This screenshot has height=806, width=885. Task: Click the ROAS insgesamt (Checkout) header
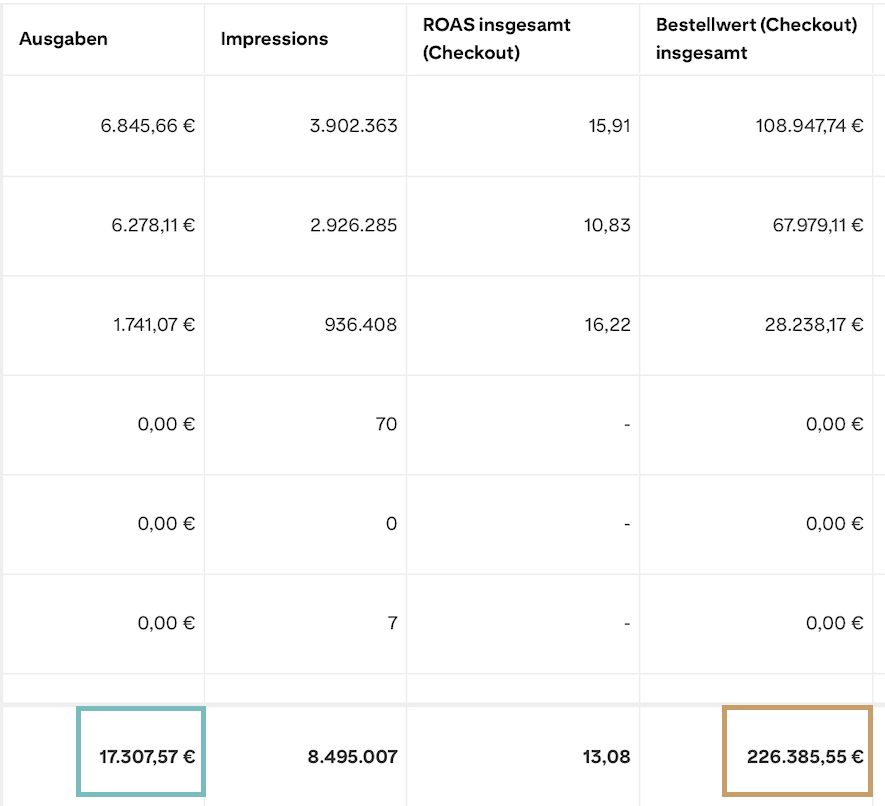(x=497, y=39)
